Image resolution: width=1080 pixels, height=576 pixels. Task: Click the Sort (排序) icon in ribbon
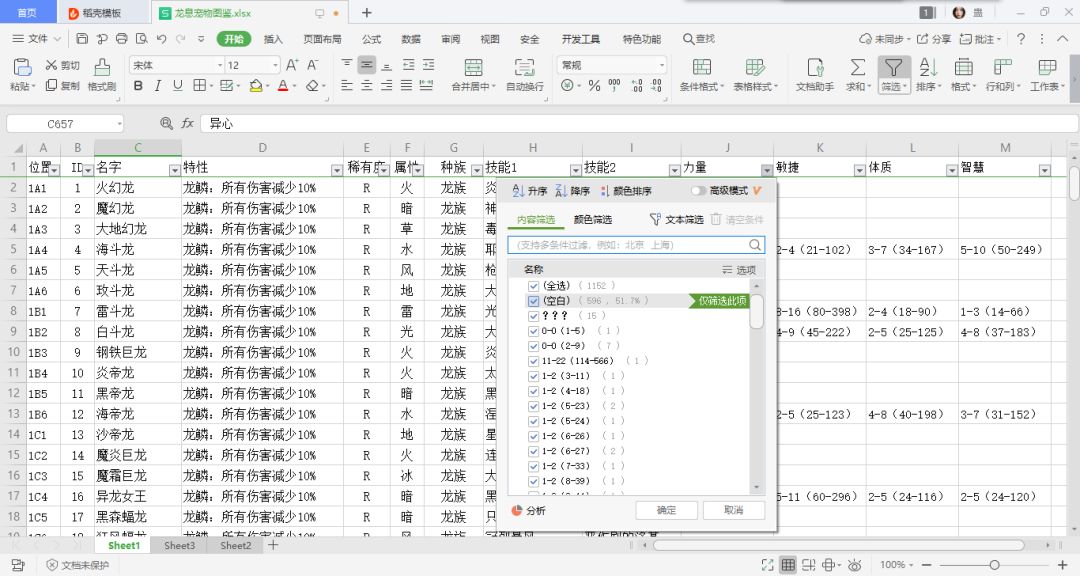click(928, 68)
